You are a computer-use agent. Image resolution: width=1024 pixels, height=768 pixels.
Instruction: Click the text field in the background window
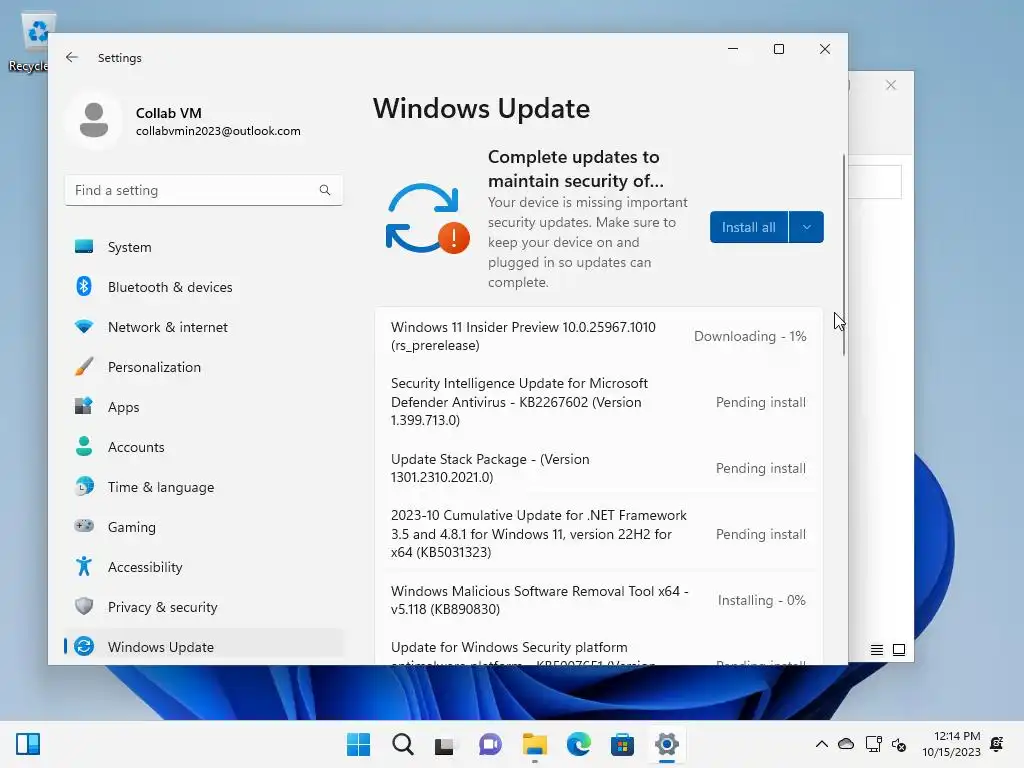[875, 182]
